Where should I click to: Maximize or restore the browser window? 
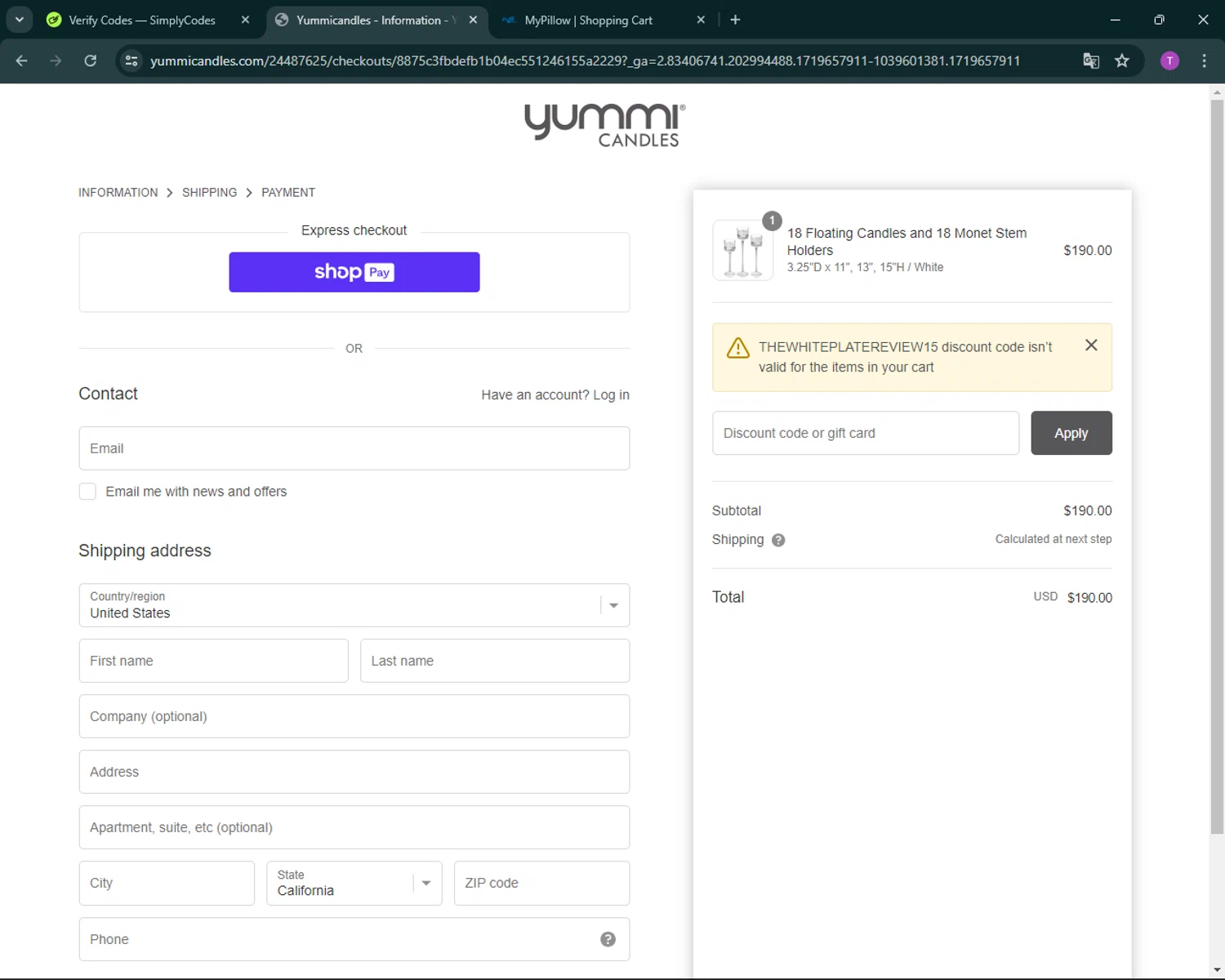pos(1159,20)
